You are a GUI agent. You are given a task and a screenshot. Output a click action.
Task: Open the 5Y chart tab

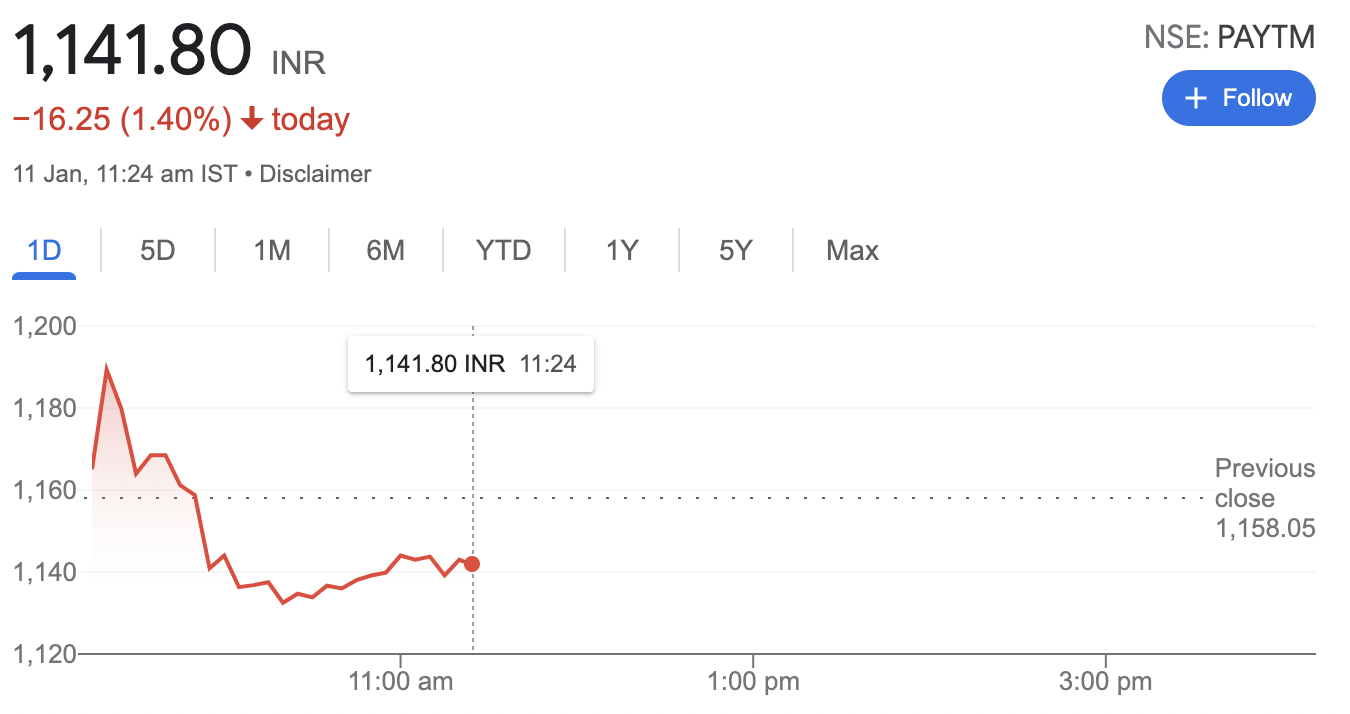[735, 250]
